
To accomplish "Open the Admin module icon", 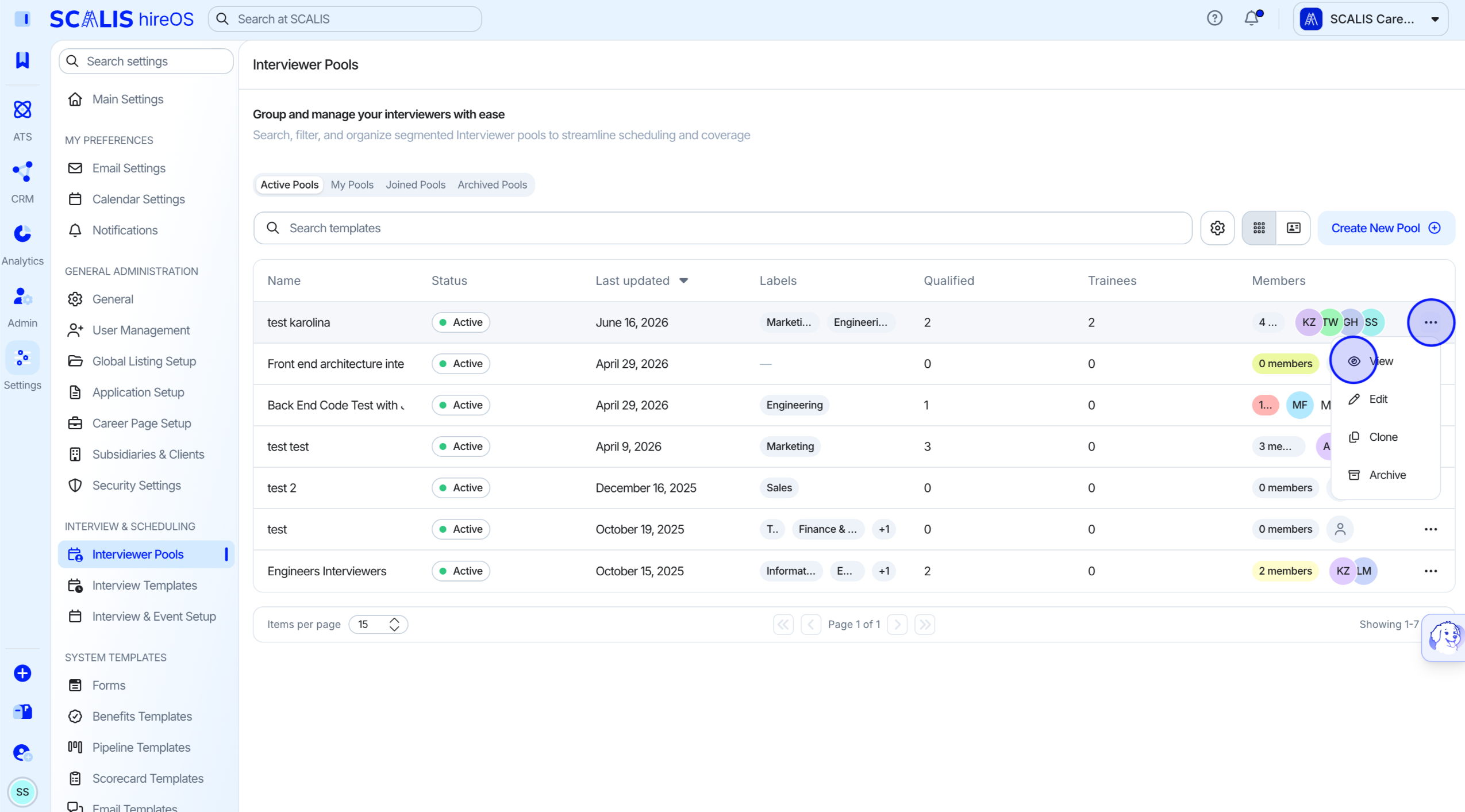I will tap(22, 297).
